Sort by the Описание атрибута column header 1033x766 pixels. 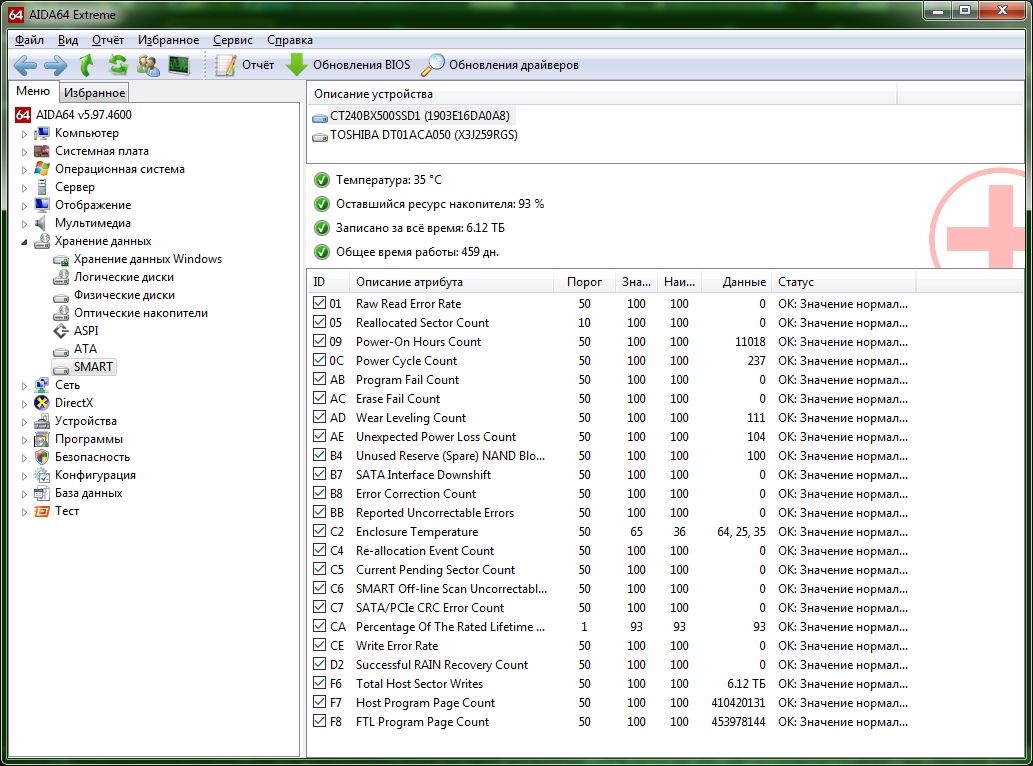coord(409,282)
